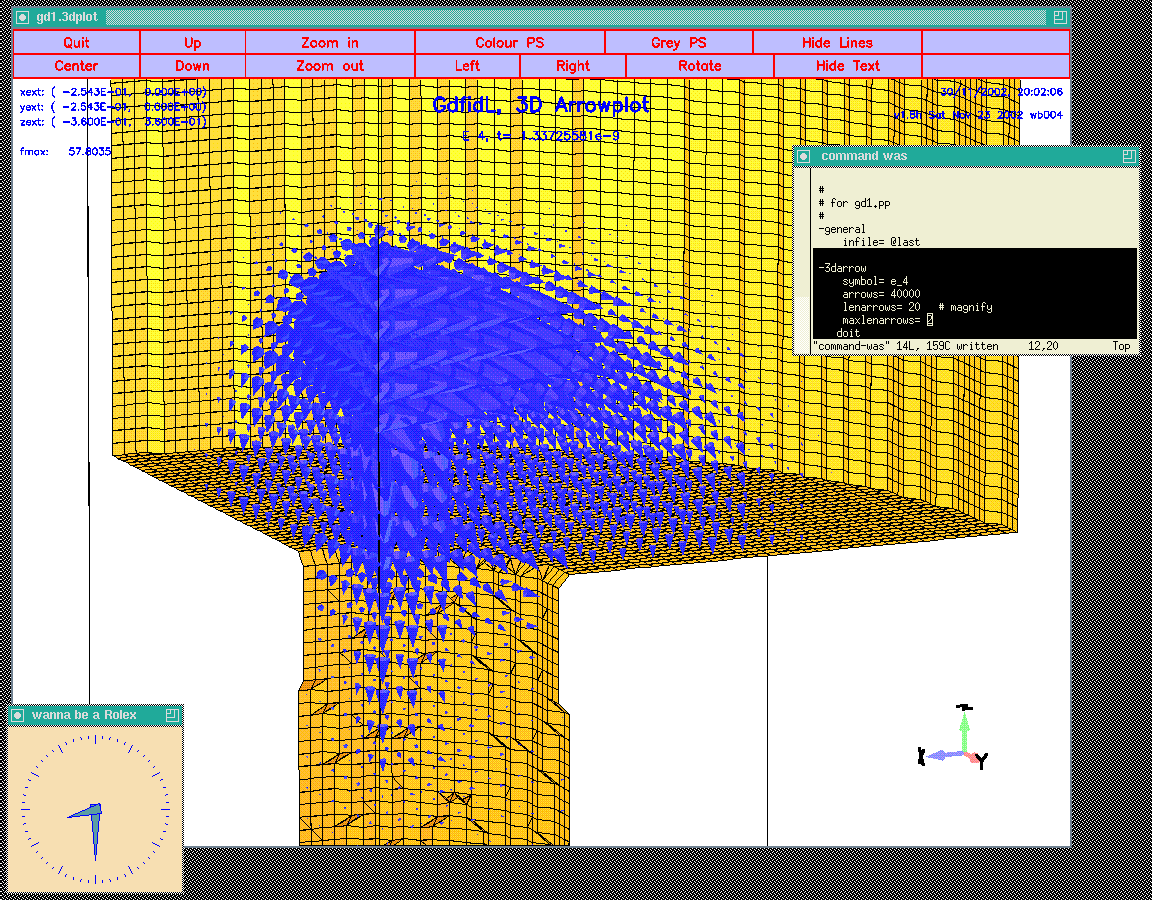Click the '-general' section line

pos(842,228)
